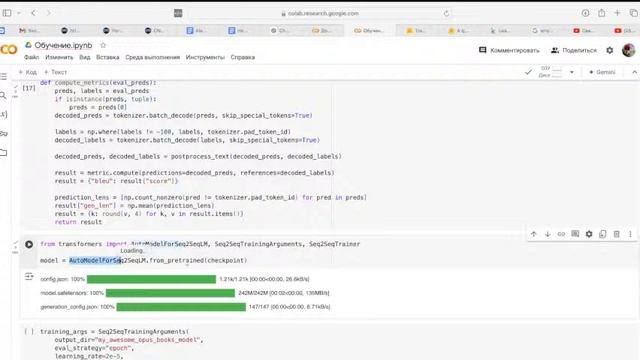Open more cell actions menu
Image resolution: width=640 pixels, height=360 pixels.
point(630,234)
